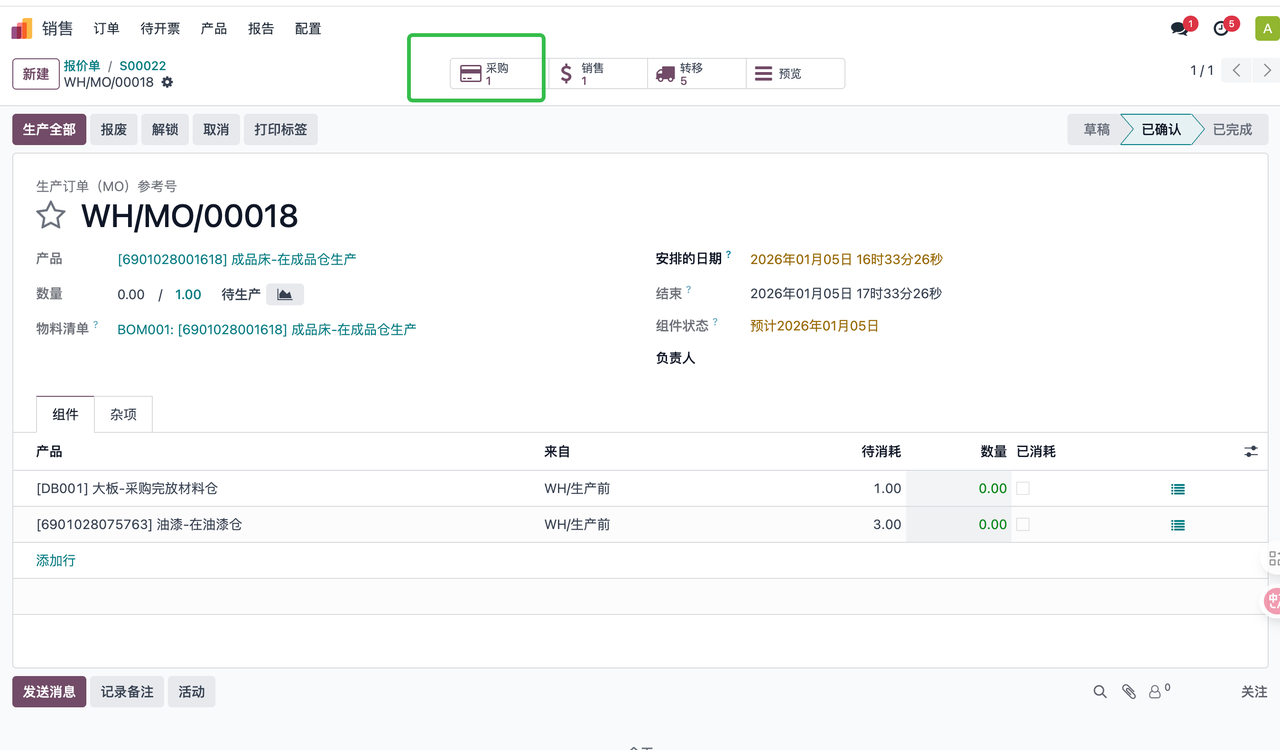
Task: Open the 报告 menu
Action: point(261,29)
